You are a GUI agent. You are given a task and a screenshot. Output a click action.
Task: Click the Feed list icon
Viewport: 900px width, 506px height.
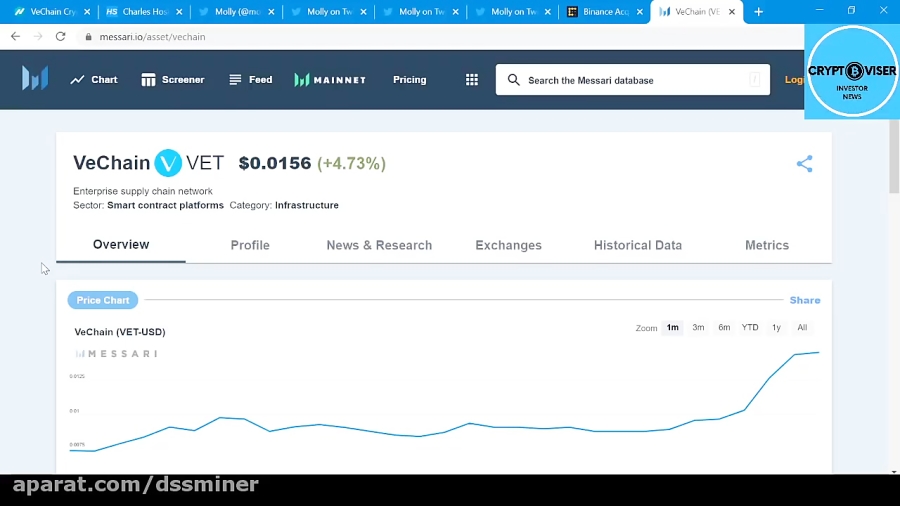pyautogui.click(x=235, y=80)
